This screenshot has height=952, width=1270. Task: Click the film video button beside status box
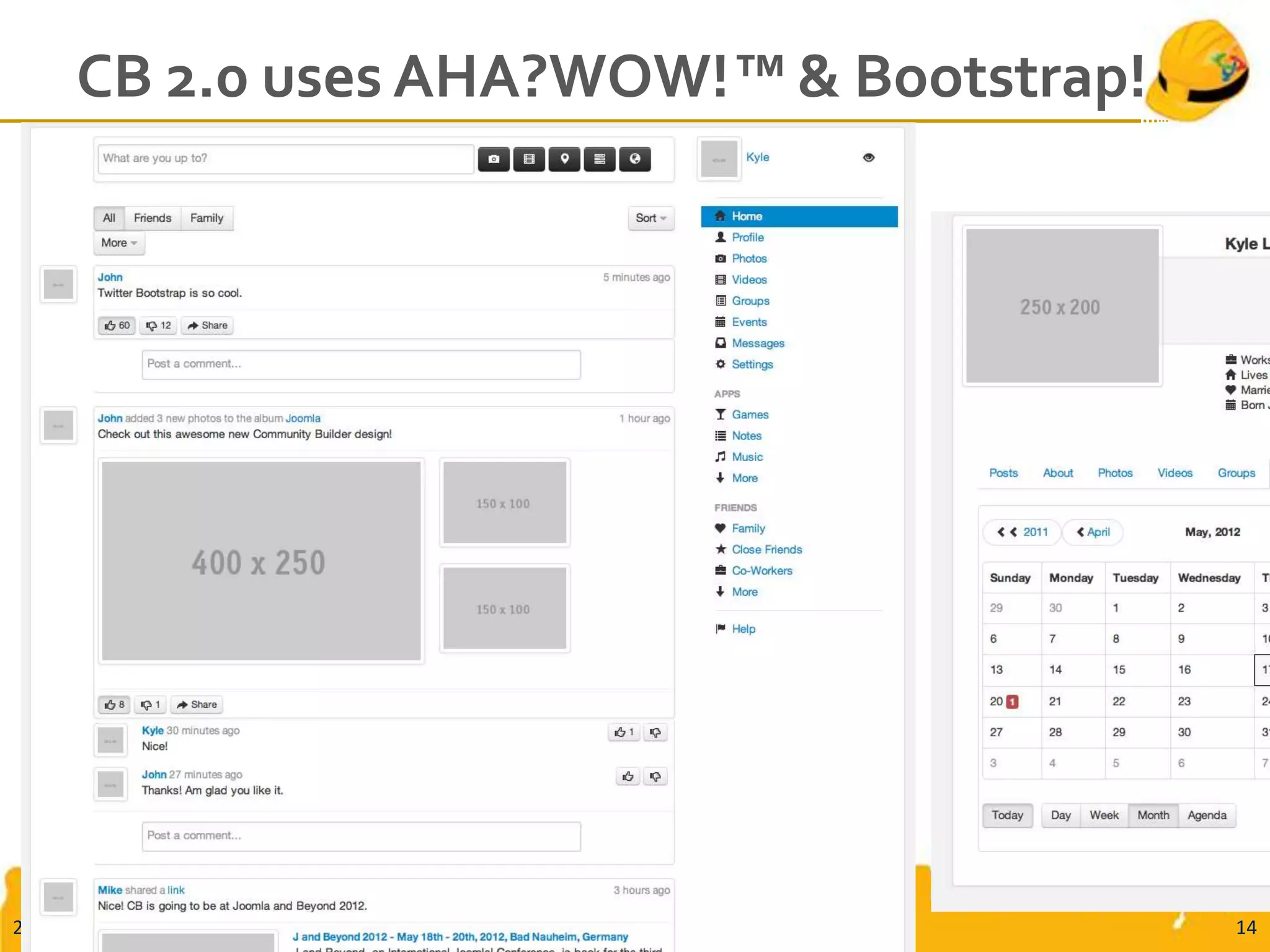tap(529, 159)
